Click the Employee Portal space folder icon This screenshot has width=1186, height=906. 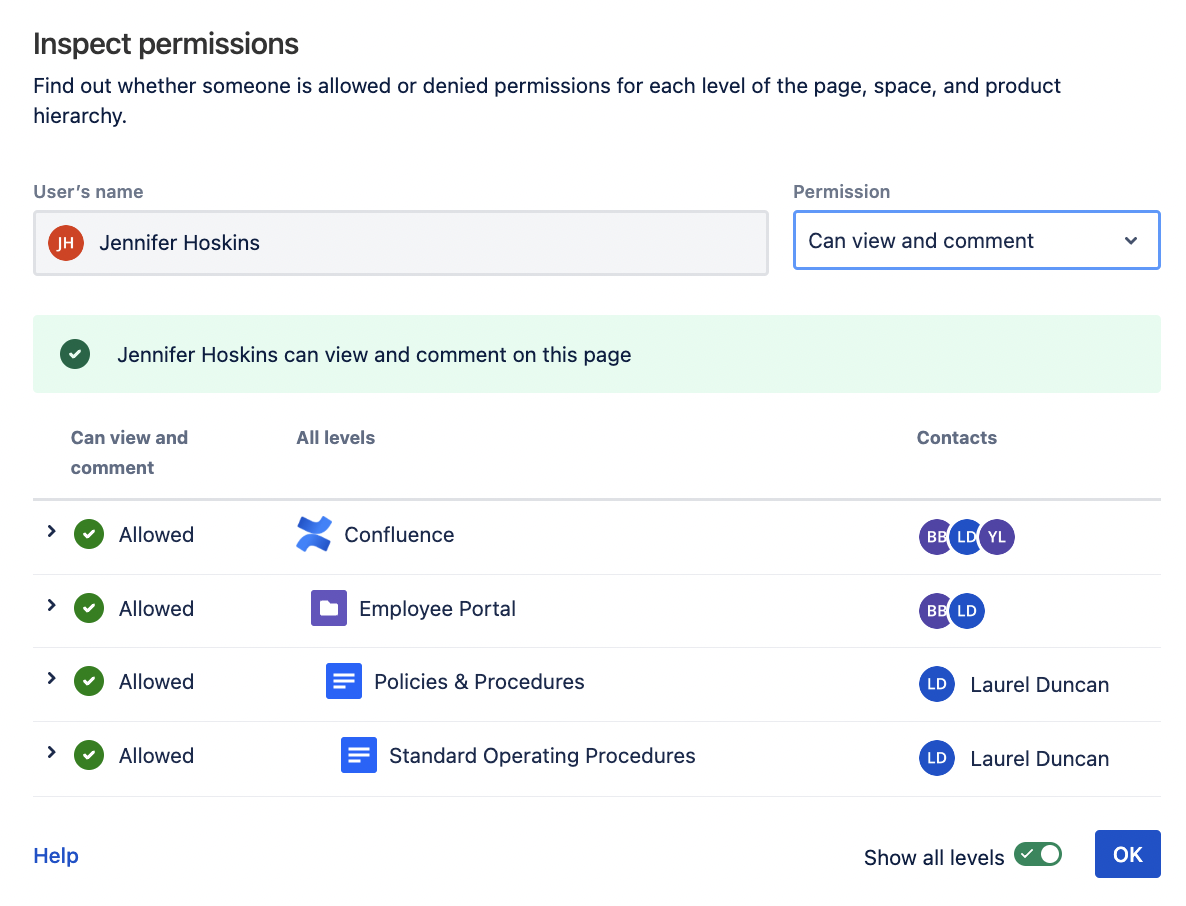coord(329,608)
